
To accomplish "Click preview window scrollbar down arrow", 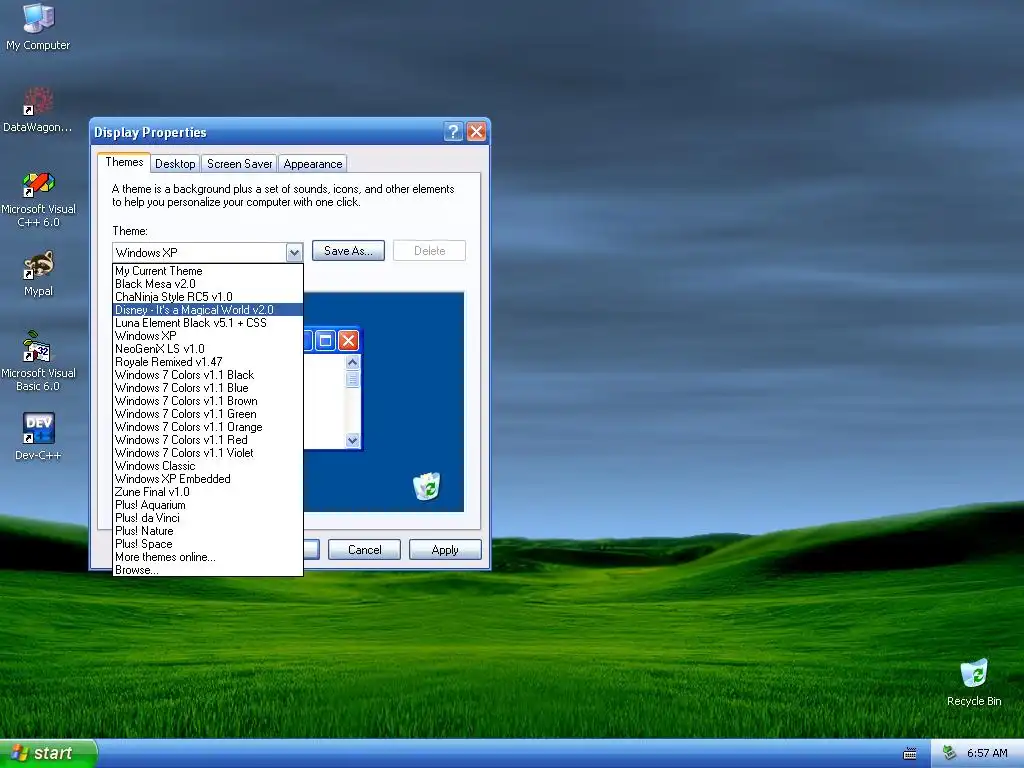I will (x=353, y=440).
